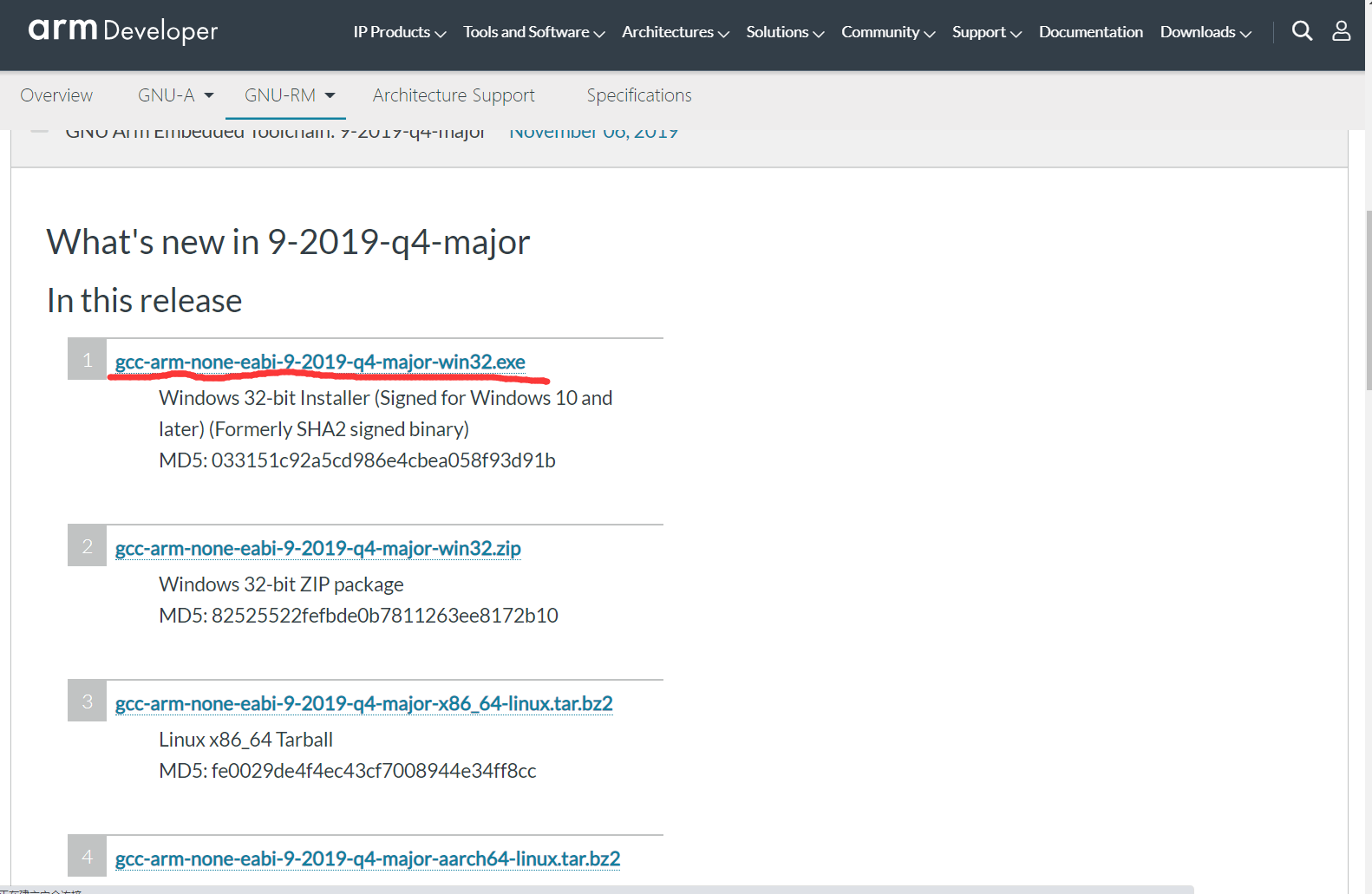Download gcc-arm-none-eabi-9-2019-q4-major-win32.exe
This screenshot has height=894, width=1372.
[320, 362]
